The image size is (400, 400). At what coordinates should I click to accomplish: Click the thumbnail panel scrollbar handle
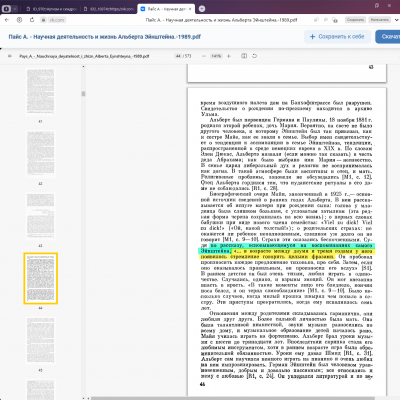coord(83,94)
